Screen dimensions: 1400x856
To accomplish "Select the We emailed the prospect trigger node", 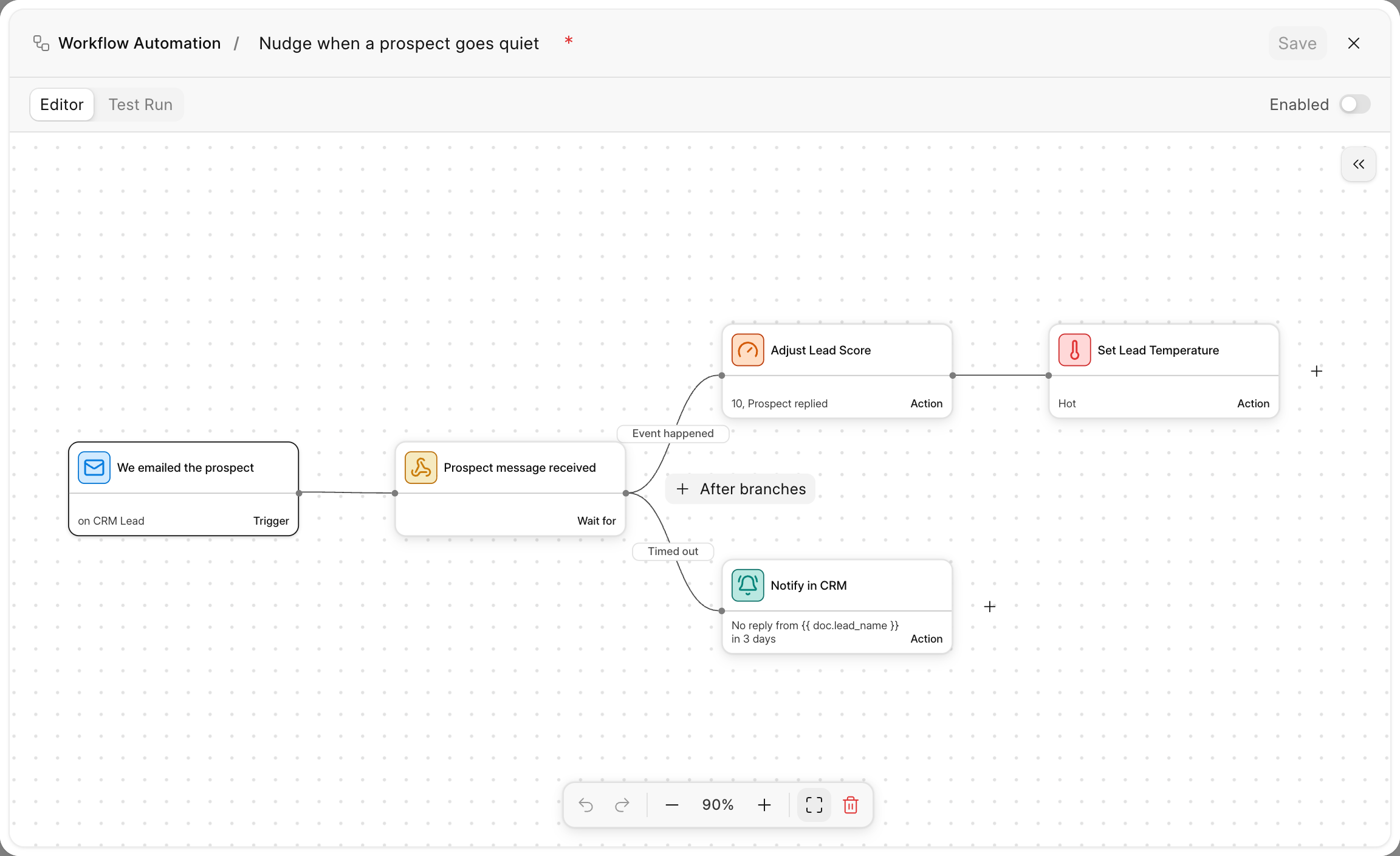I will point(184,489).
